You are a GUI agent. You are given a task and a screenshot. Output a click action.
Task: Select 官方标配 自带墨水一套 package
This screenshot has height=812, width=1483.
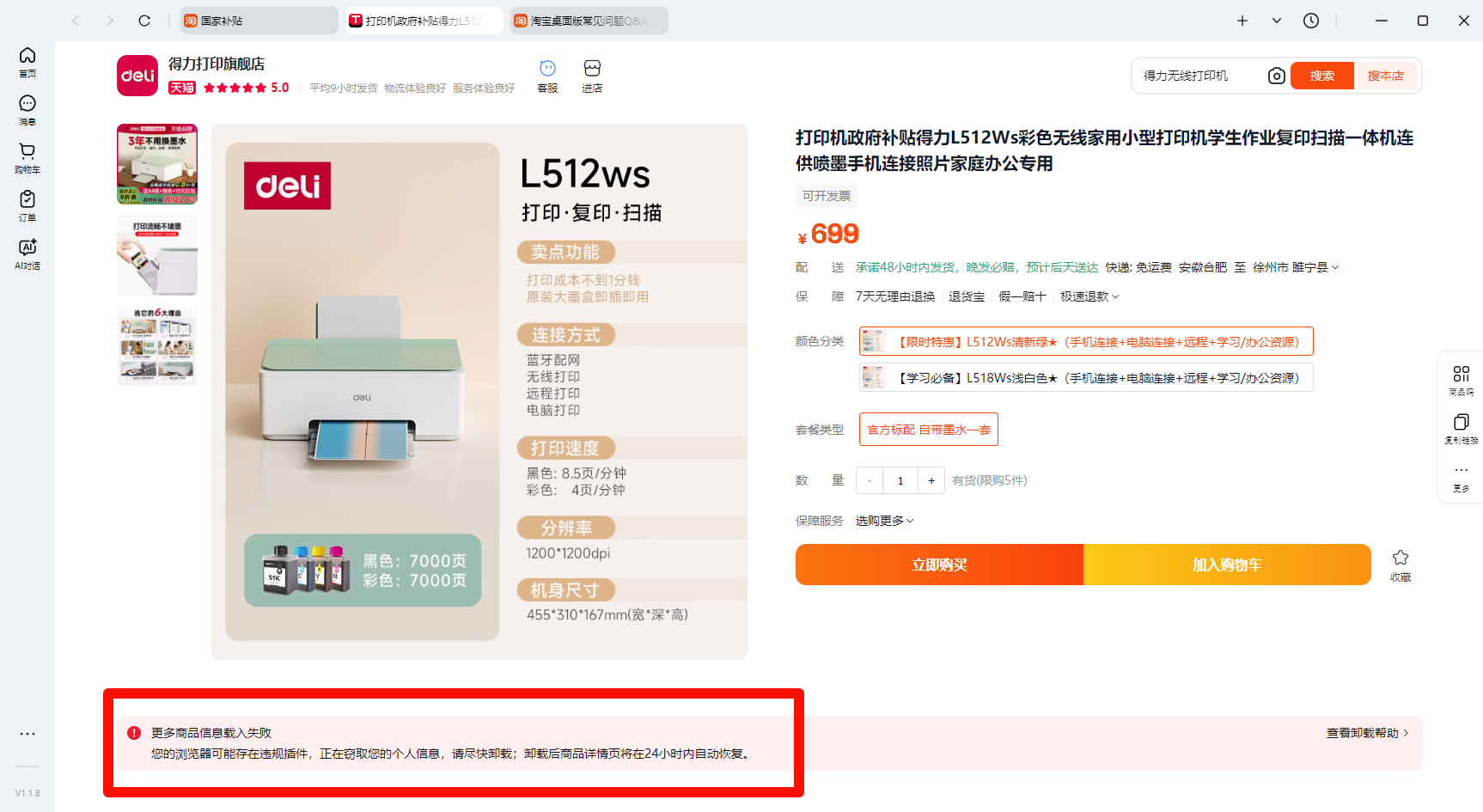pyautogui.click(x=929, y=430)
